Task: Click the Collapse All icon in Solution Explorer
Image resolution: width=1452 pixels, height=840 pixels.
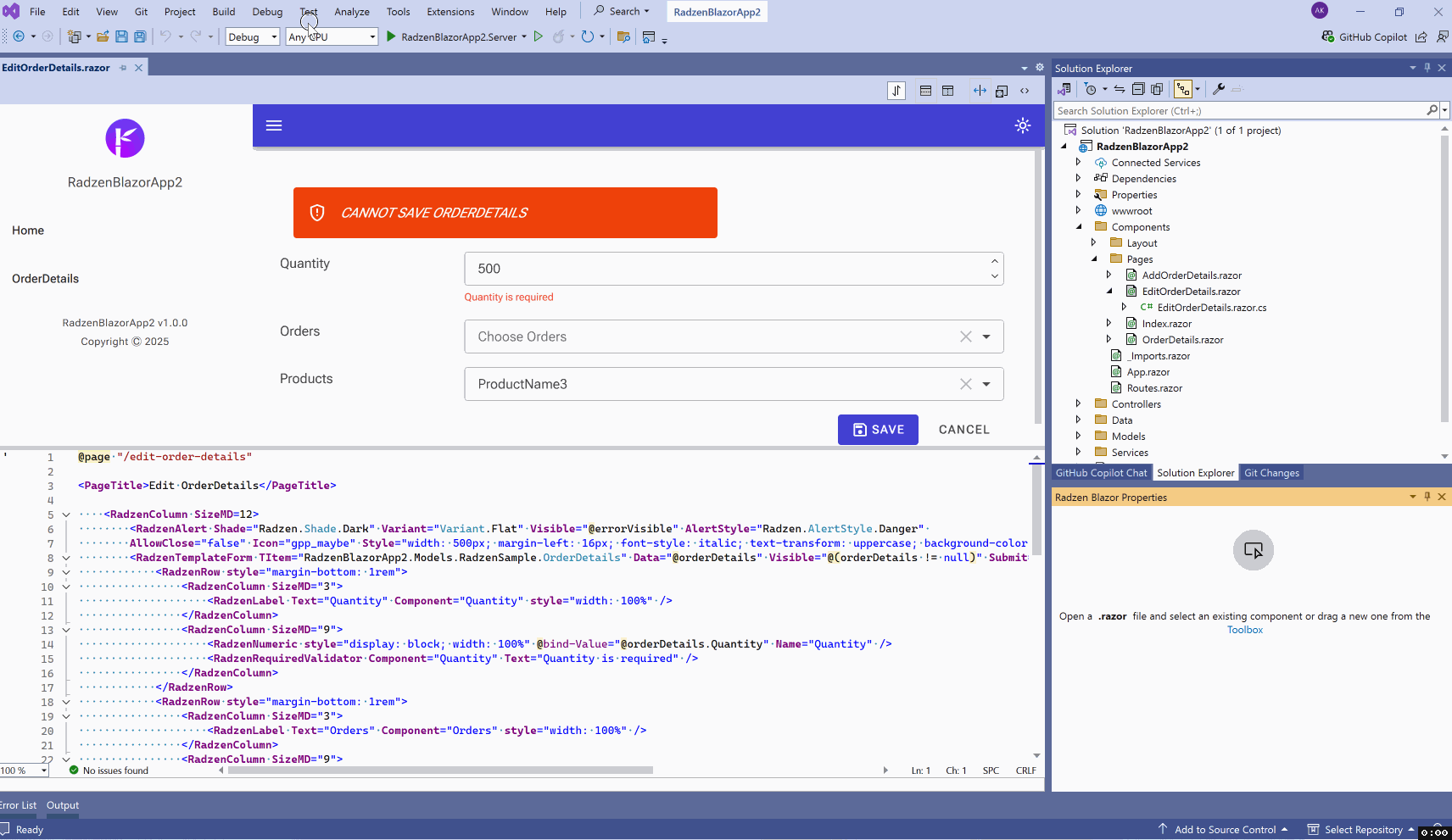Action: click(1138, 89)
